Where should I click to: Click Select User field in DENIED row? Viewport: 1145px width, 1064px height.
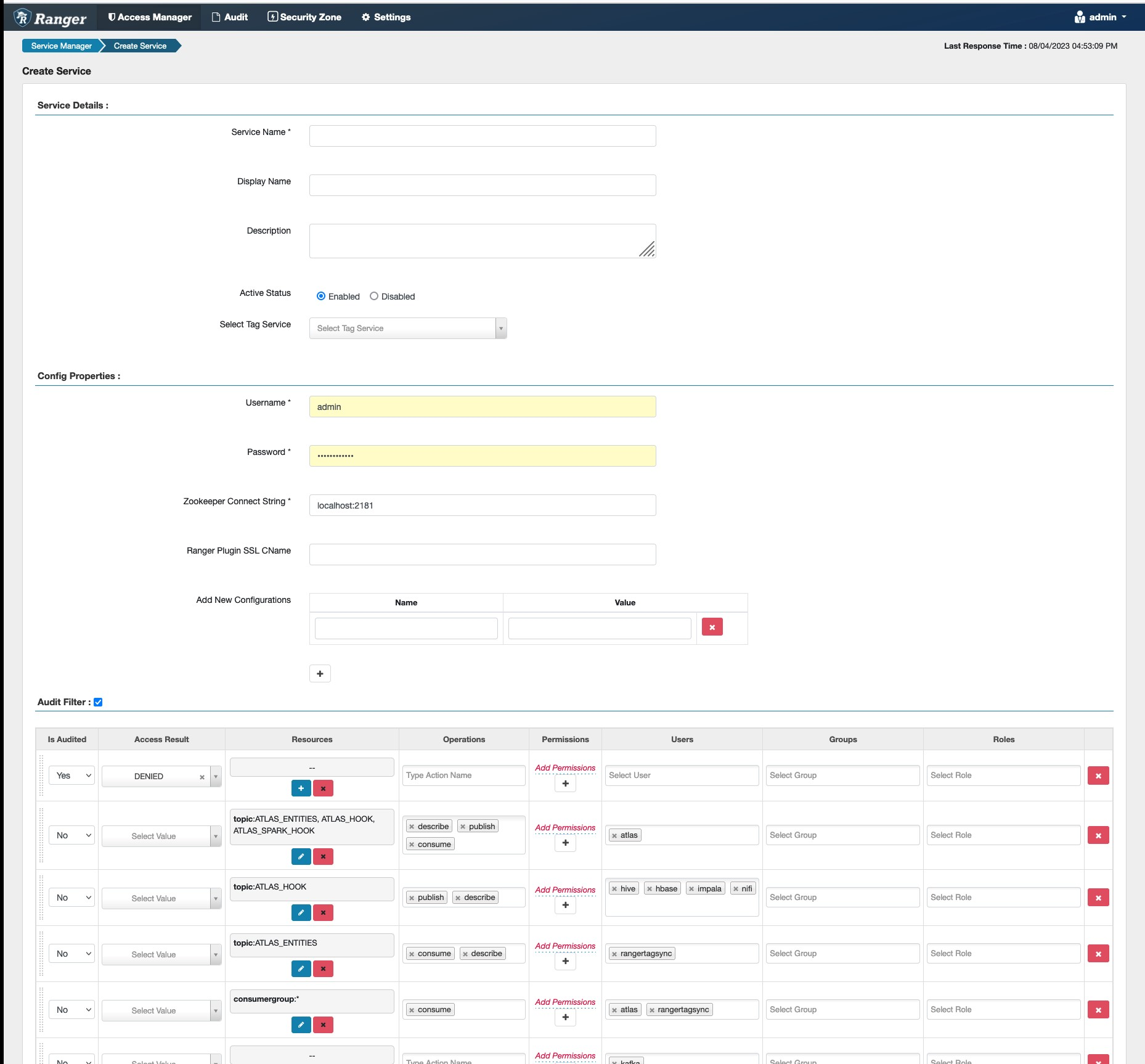[x=682, y=775]
